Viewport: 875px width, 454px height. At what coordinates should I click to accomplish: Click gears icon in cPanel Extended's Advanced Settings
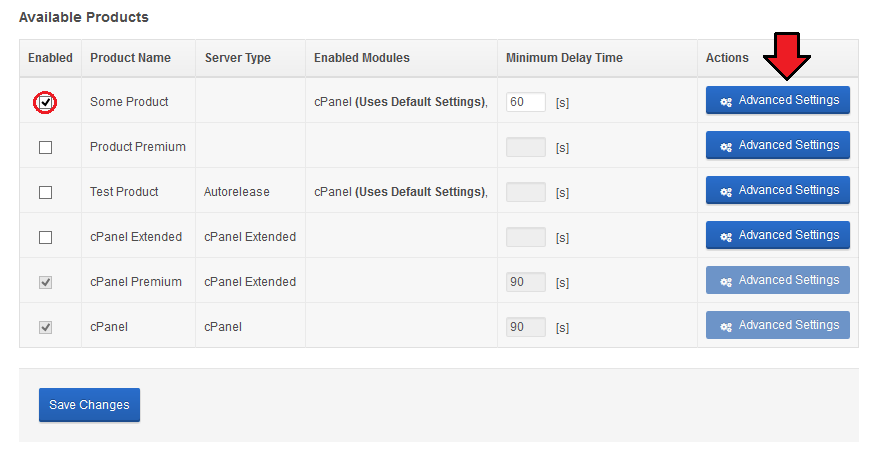pos(725,236)
